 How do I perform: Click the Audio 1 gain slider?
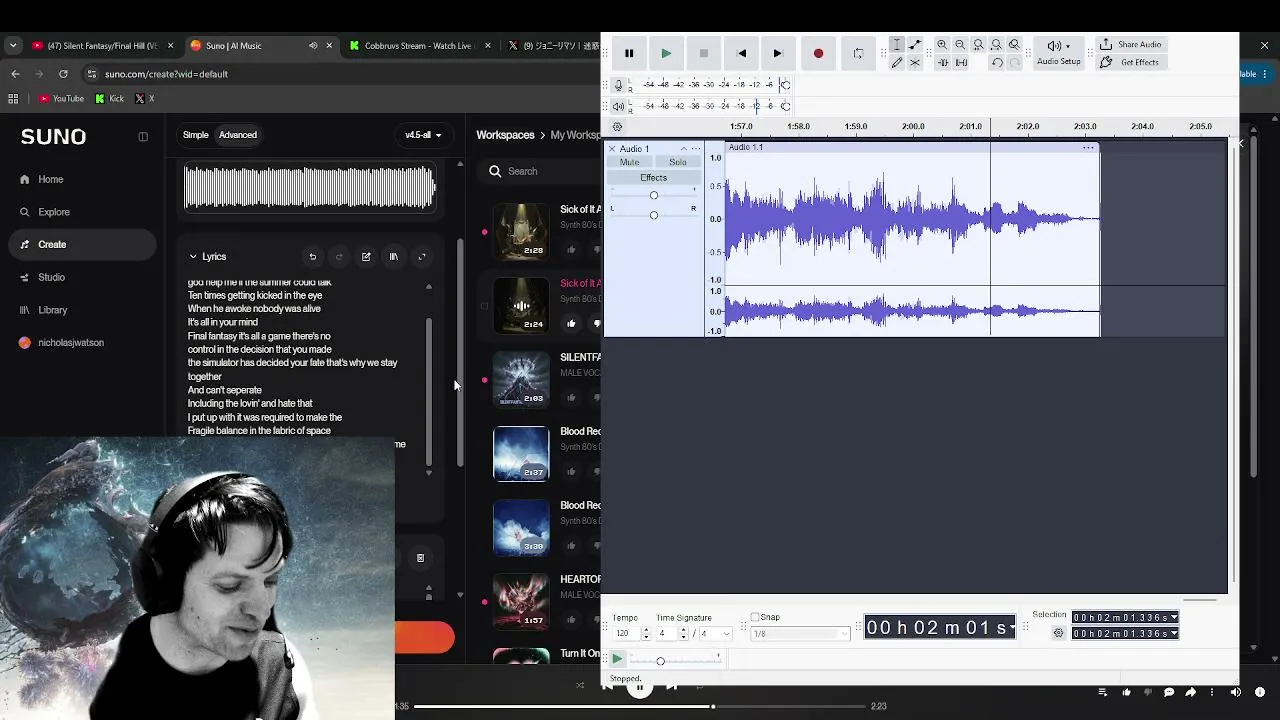654,195
